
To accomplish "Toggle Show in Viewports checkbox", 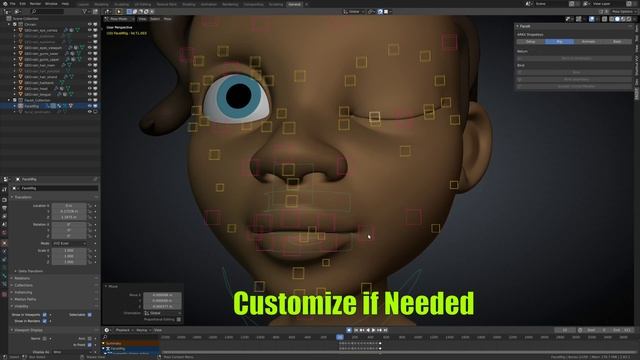I will 44,315.
